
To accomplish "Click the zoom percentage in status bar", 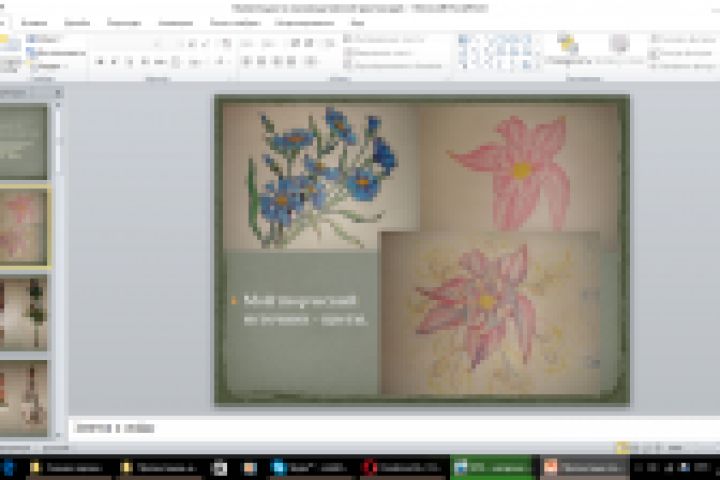I will point(675,448).
